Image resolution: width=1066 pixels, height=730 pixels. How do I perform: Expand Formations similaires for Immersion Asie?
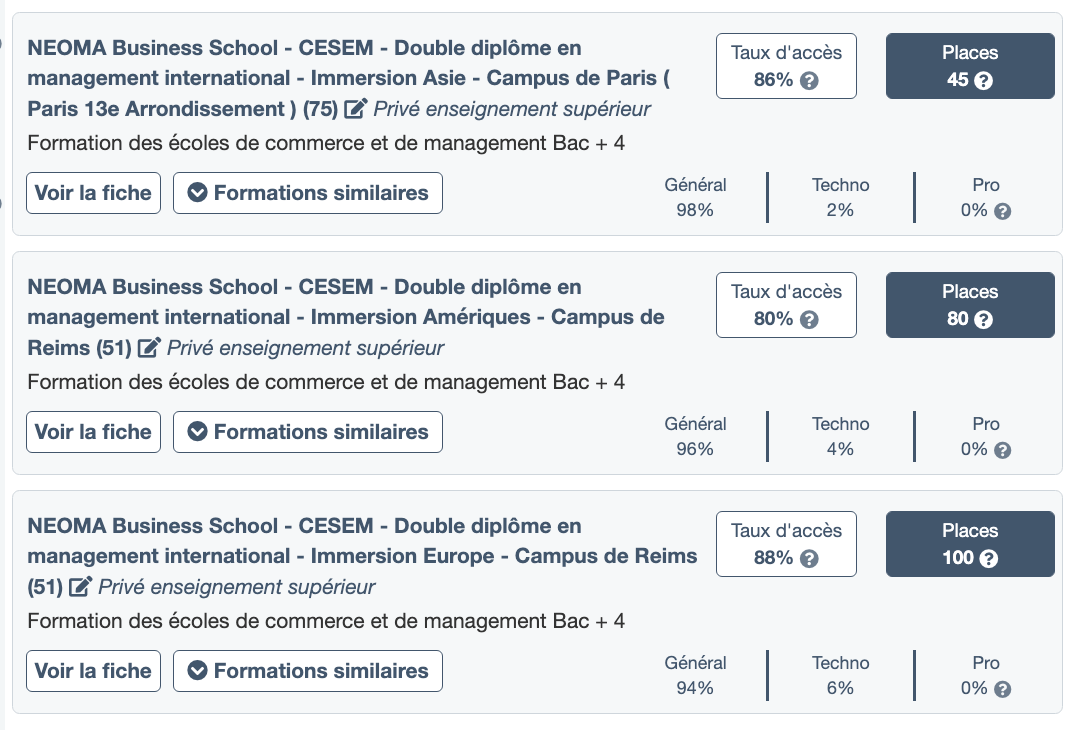tap(308, 193)
